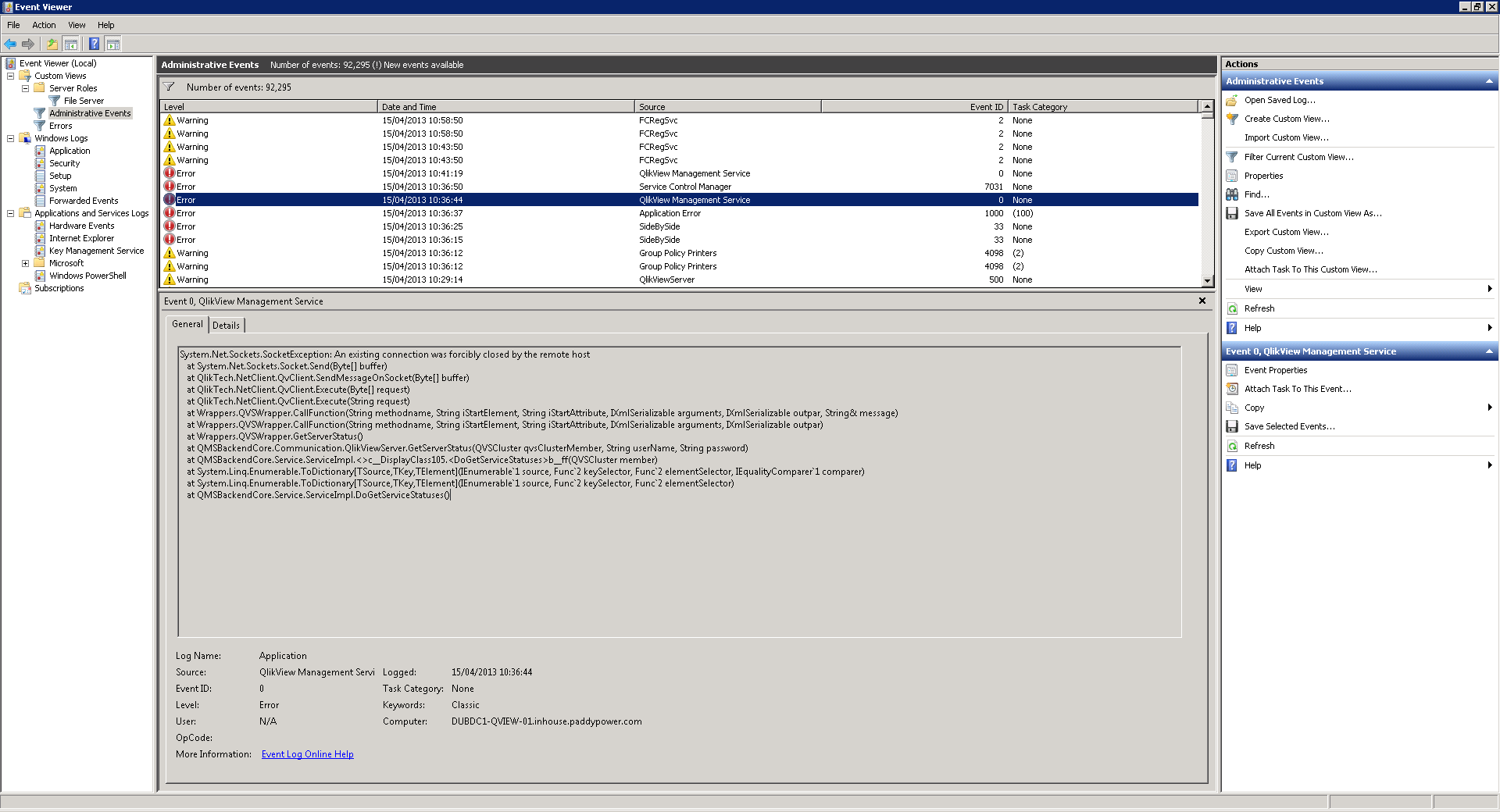Open the Action menu
1500x812 pixels.
point(44,25)
